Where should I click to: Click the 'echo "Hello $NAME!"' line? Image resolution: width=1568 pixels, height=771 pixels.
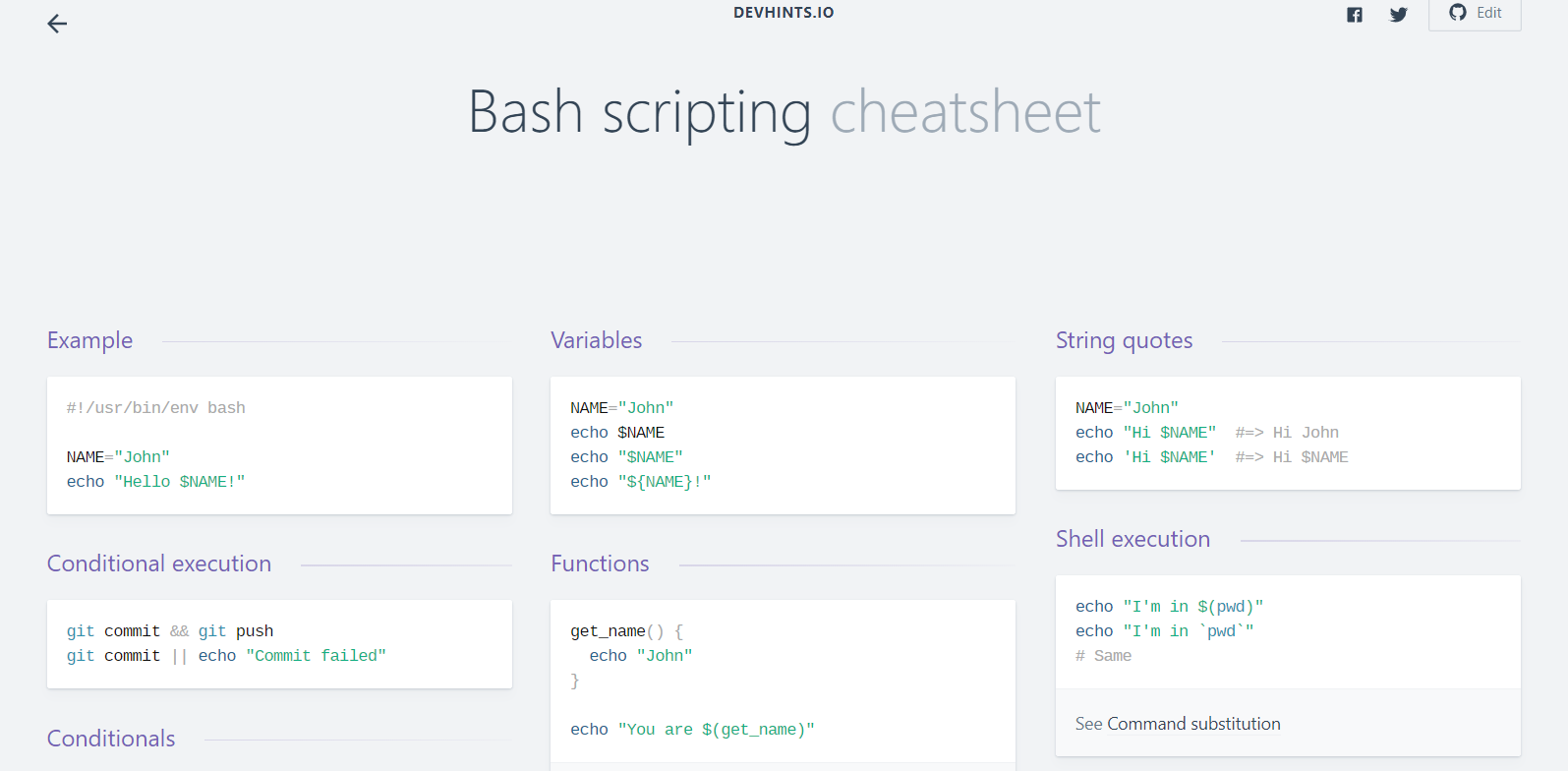tap(155, 482)
